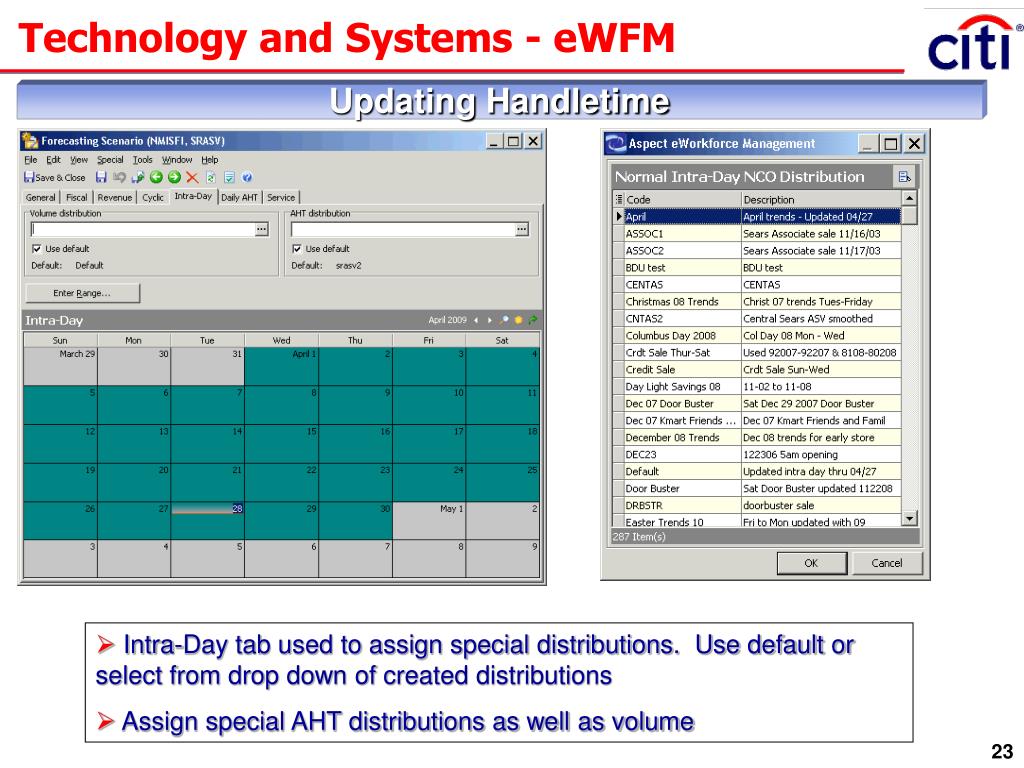Select the 'Christmas 08 Trends' row

pyautogui.click(x=757, y=301)
